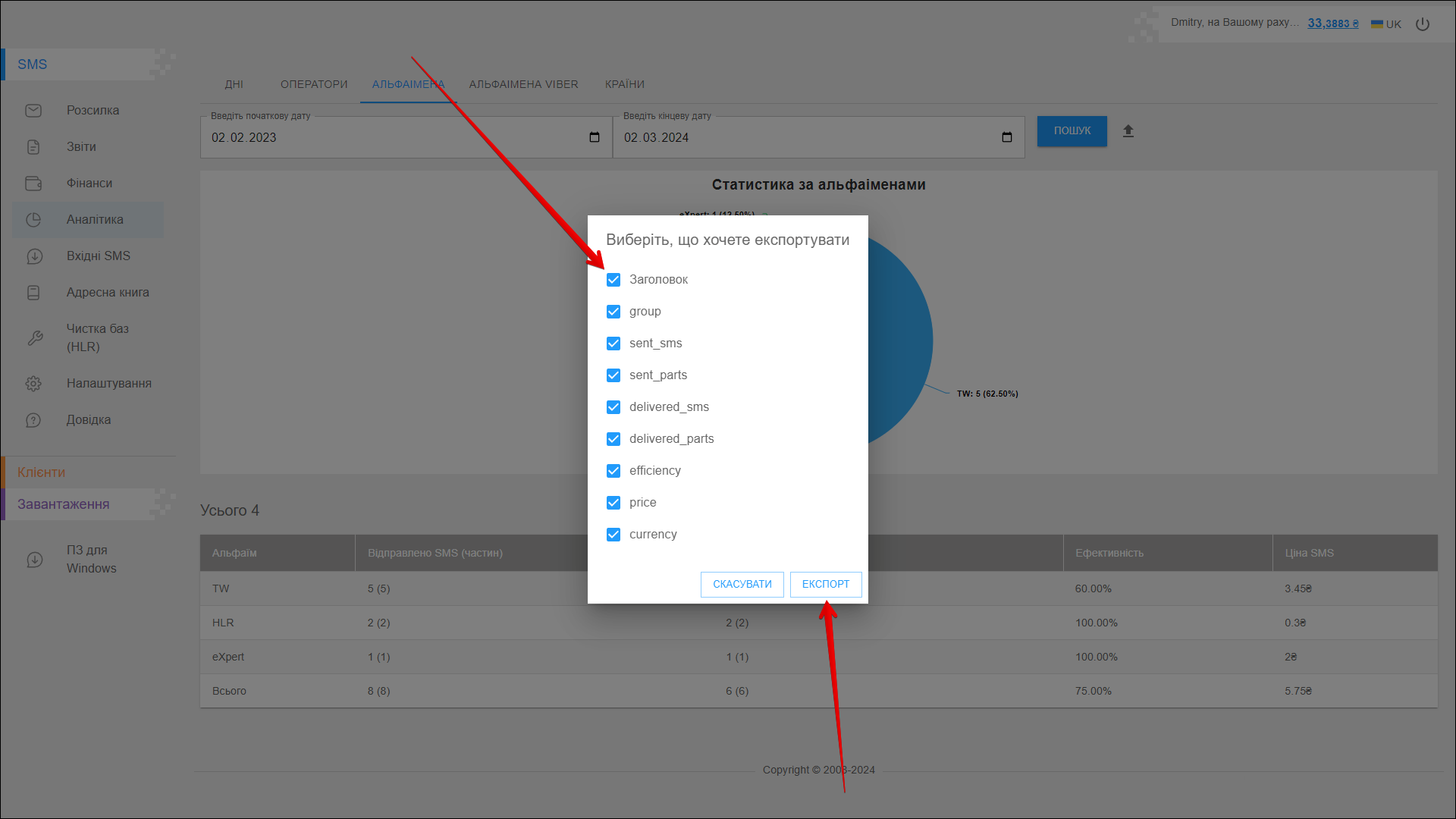Image resolution: width=1456 pixels, height=819 pixels.
Task: Toggle the sent_sms checkbox
Action: pos(613,344)
